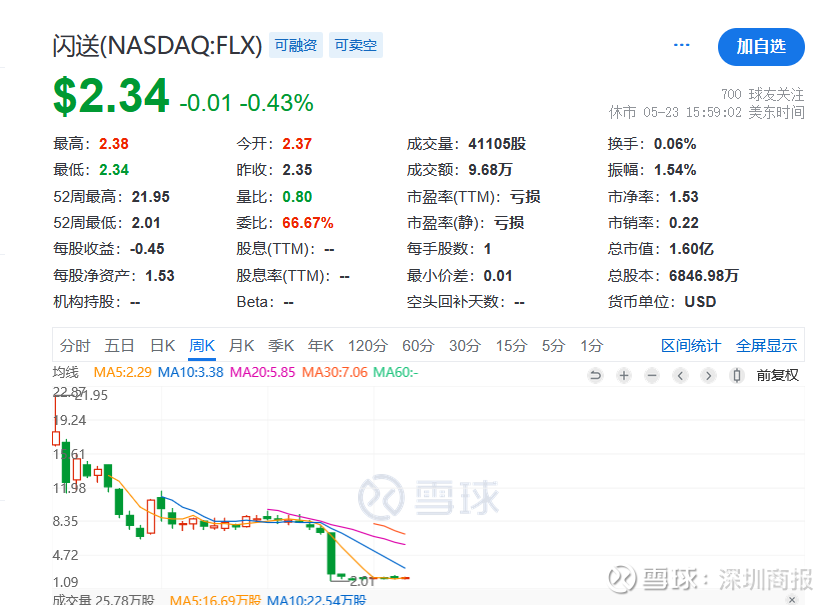
Task: Click the 昨收 value 2.35
Action: [297, 170]
